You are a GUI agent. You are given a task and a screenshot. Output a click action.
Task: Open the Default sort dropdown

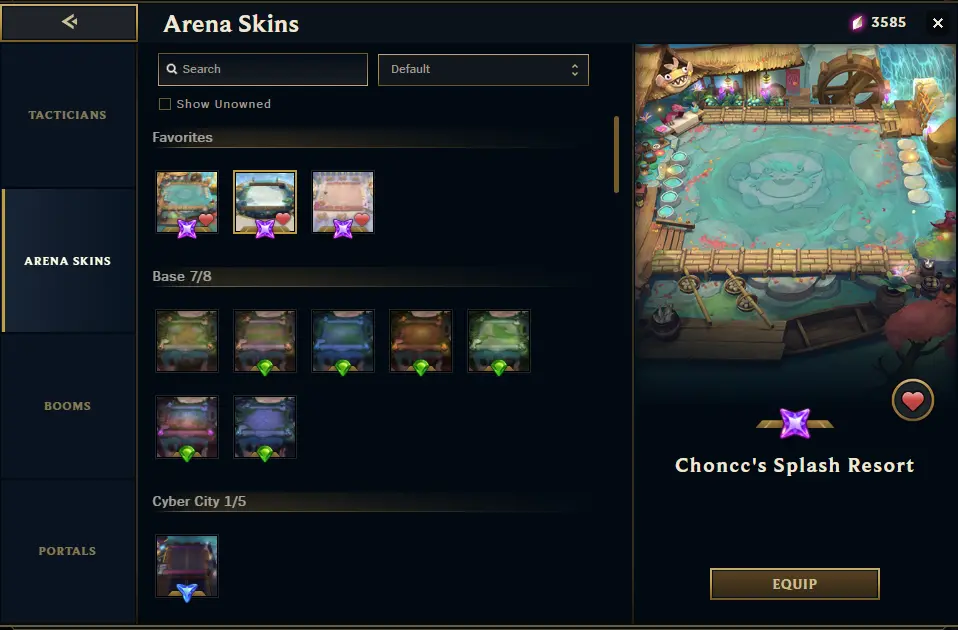(x=483, y=70)
